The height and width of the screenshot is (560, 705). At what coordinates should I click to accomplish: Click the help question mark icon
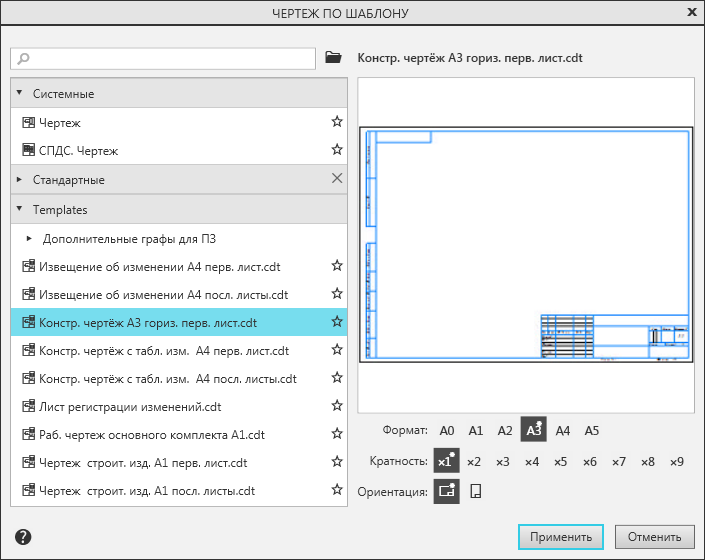pyautogui.click(x=23, y=537)
